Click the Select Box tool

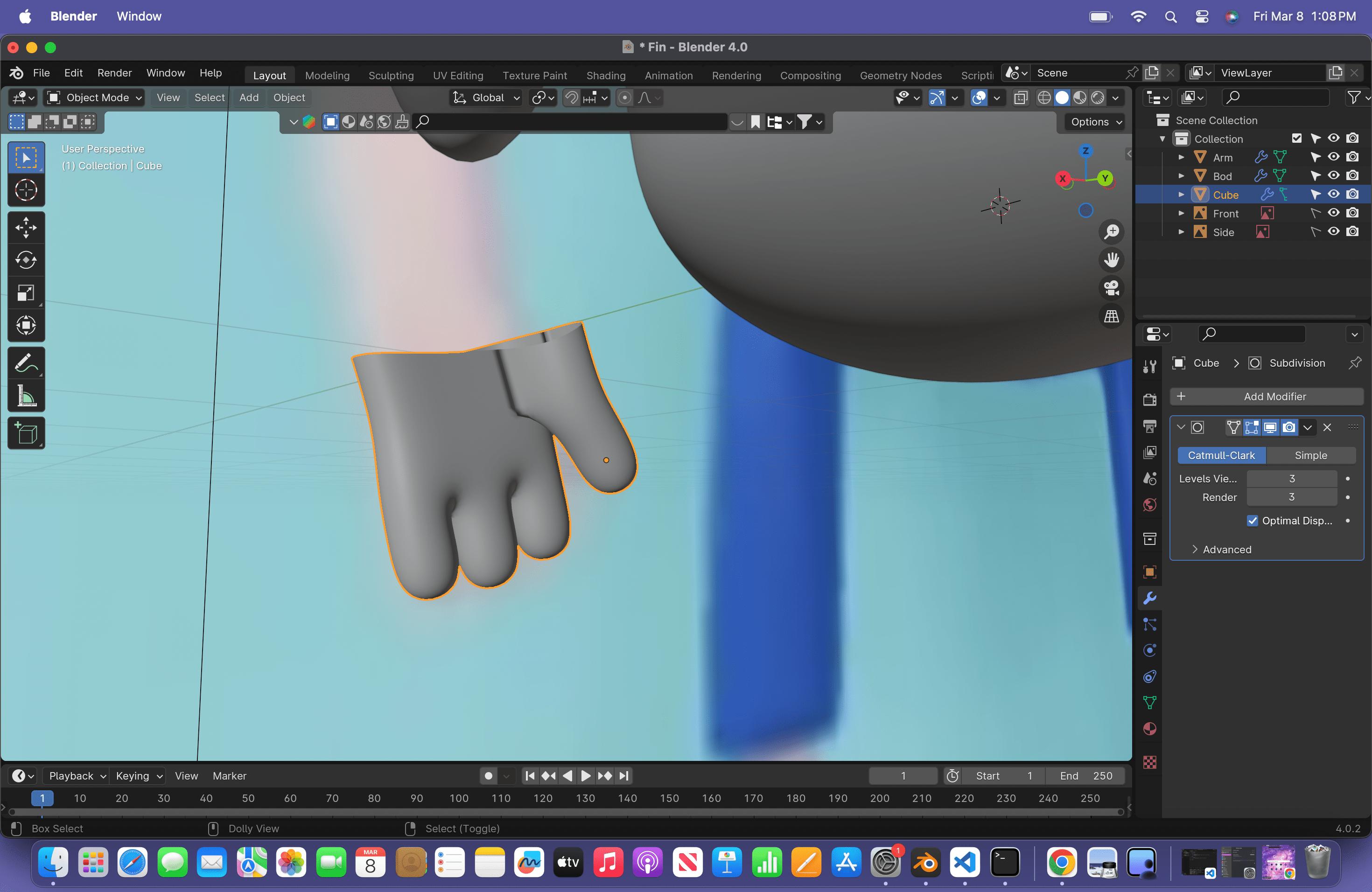pyautogui.click(x=26, y=157)
